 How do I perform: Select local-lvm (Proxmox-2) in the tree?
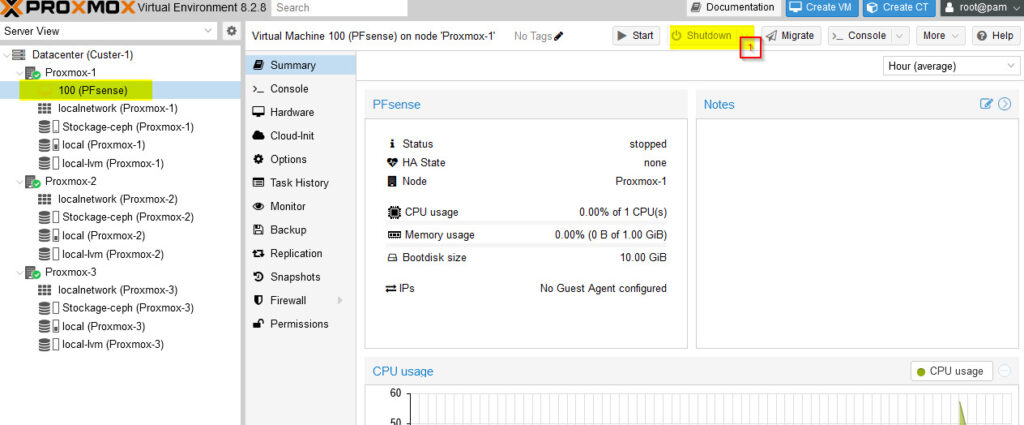tap(120, 254)
